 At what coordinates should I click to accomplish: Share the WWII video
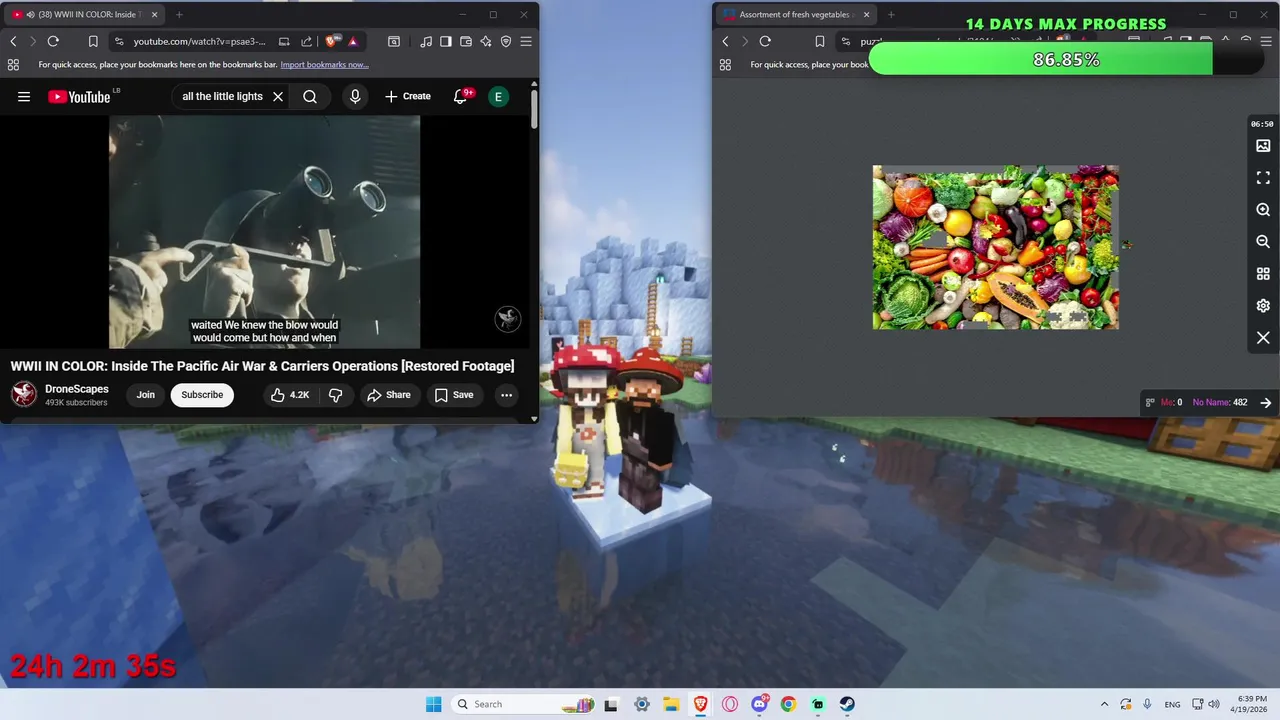(x=389, y=395)
